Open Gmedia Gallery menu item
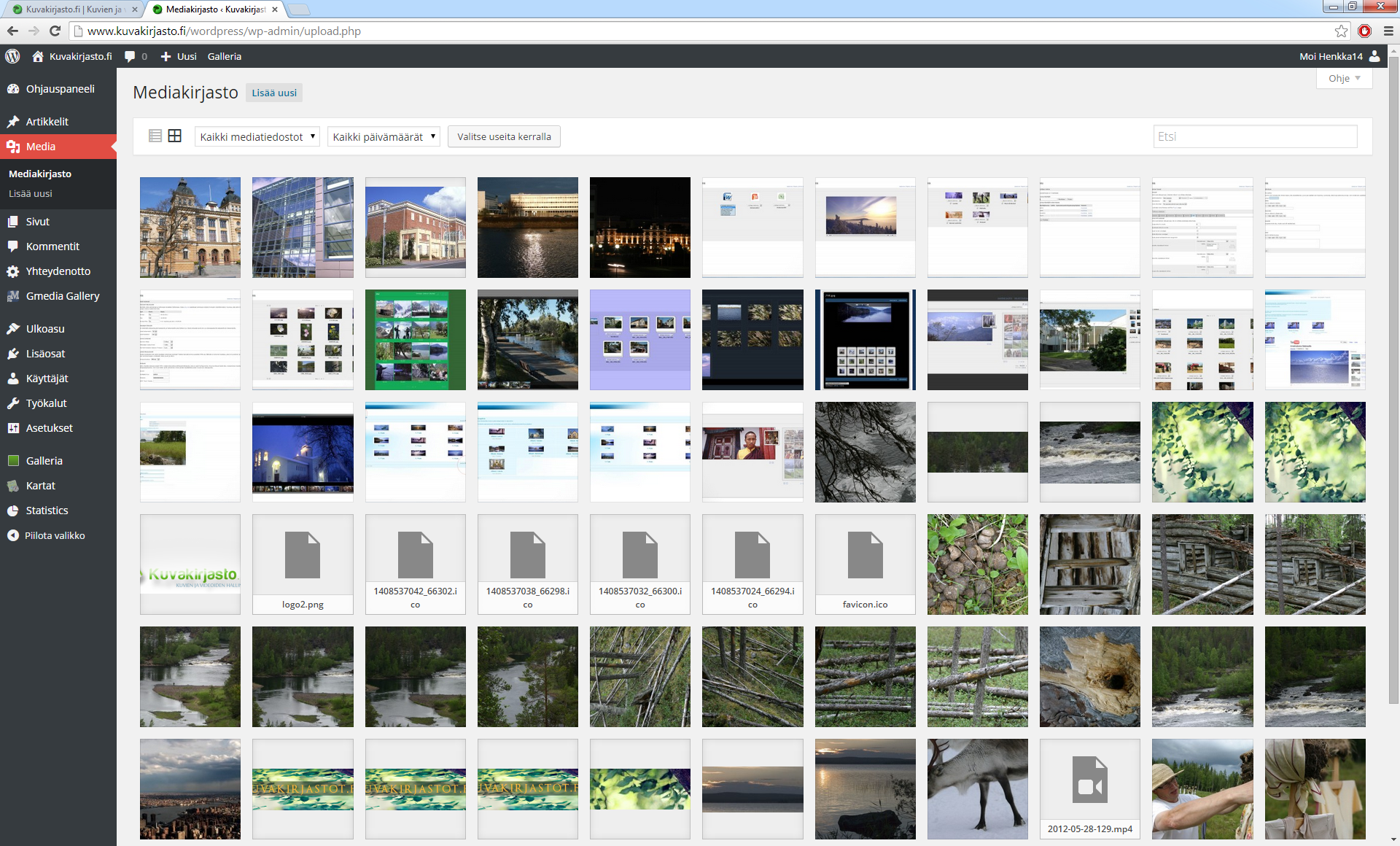Viewport: 1400px width, 846px height. 62,296
